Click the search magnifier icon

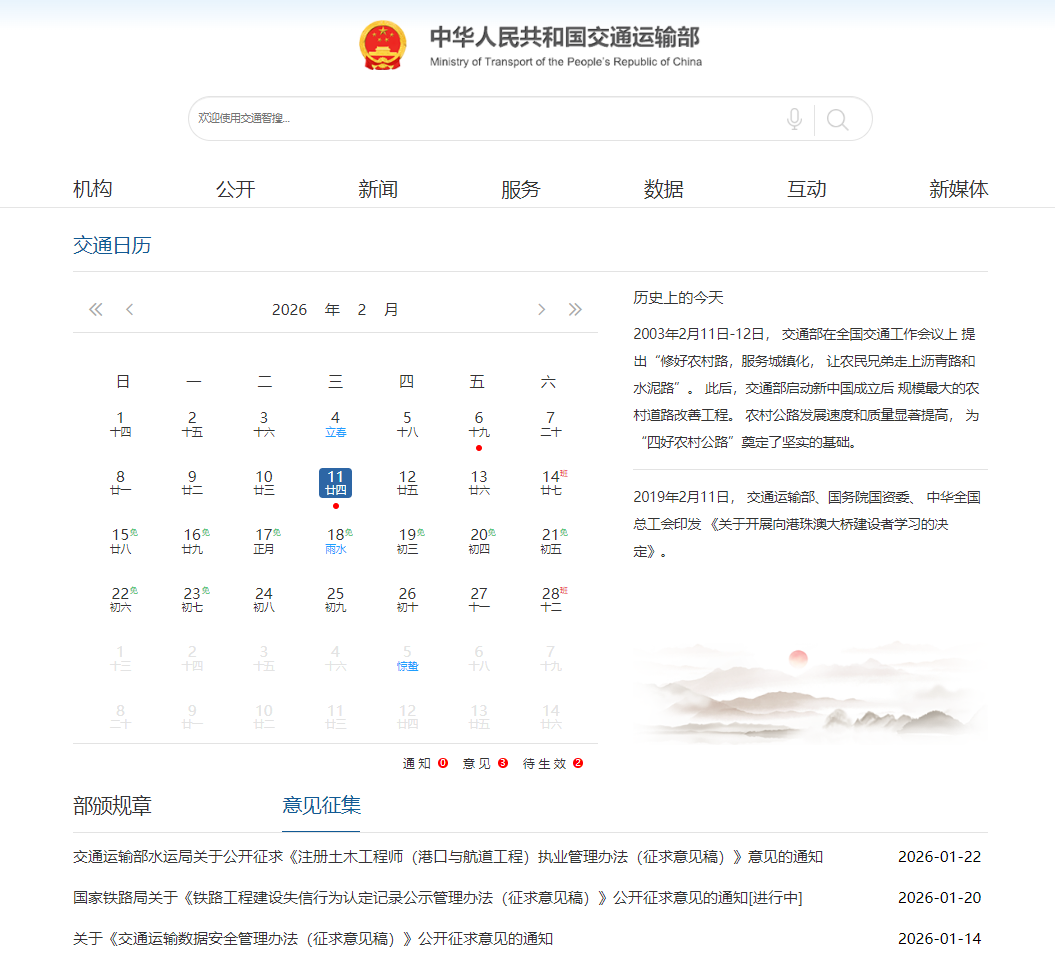point(838,118)
